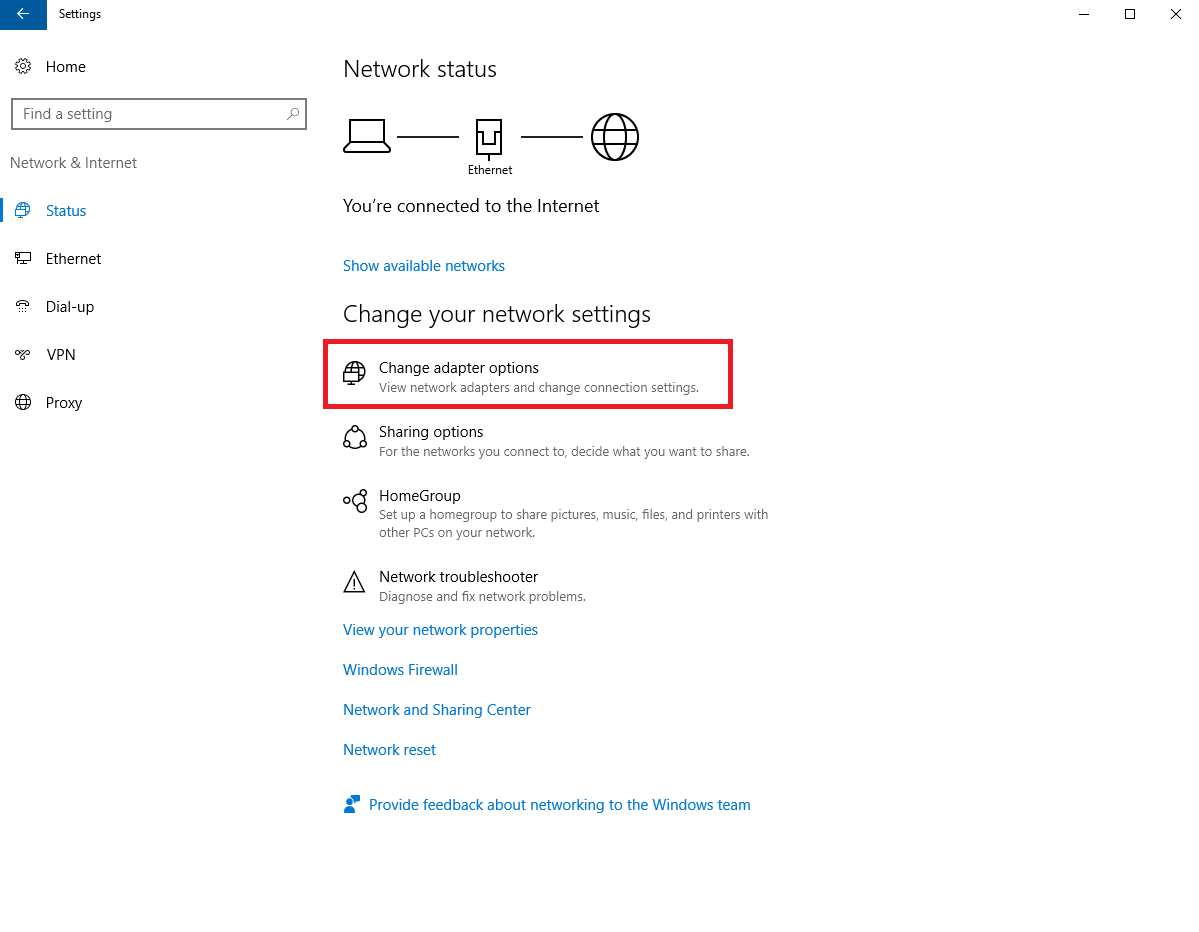This screenshot has width=1199, height=932.
Task: Click the Home settings gear icon
Action: coord(24,66)
